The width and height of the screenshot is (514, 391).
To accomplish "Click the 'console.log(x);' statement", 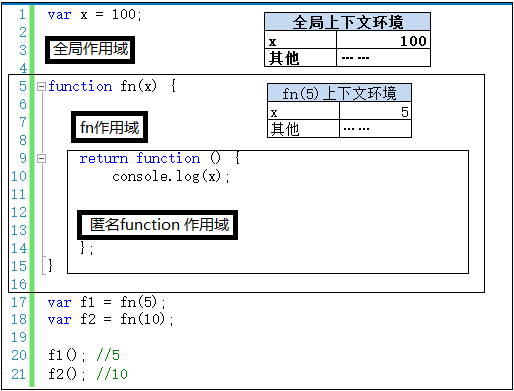I will (x=171, y=176).
